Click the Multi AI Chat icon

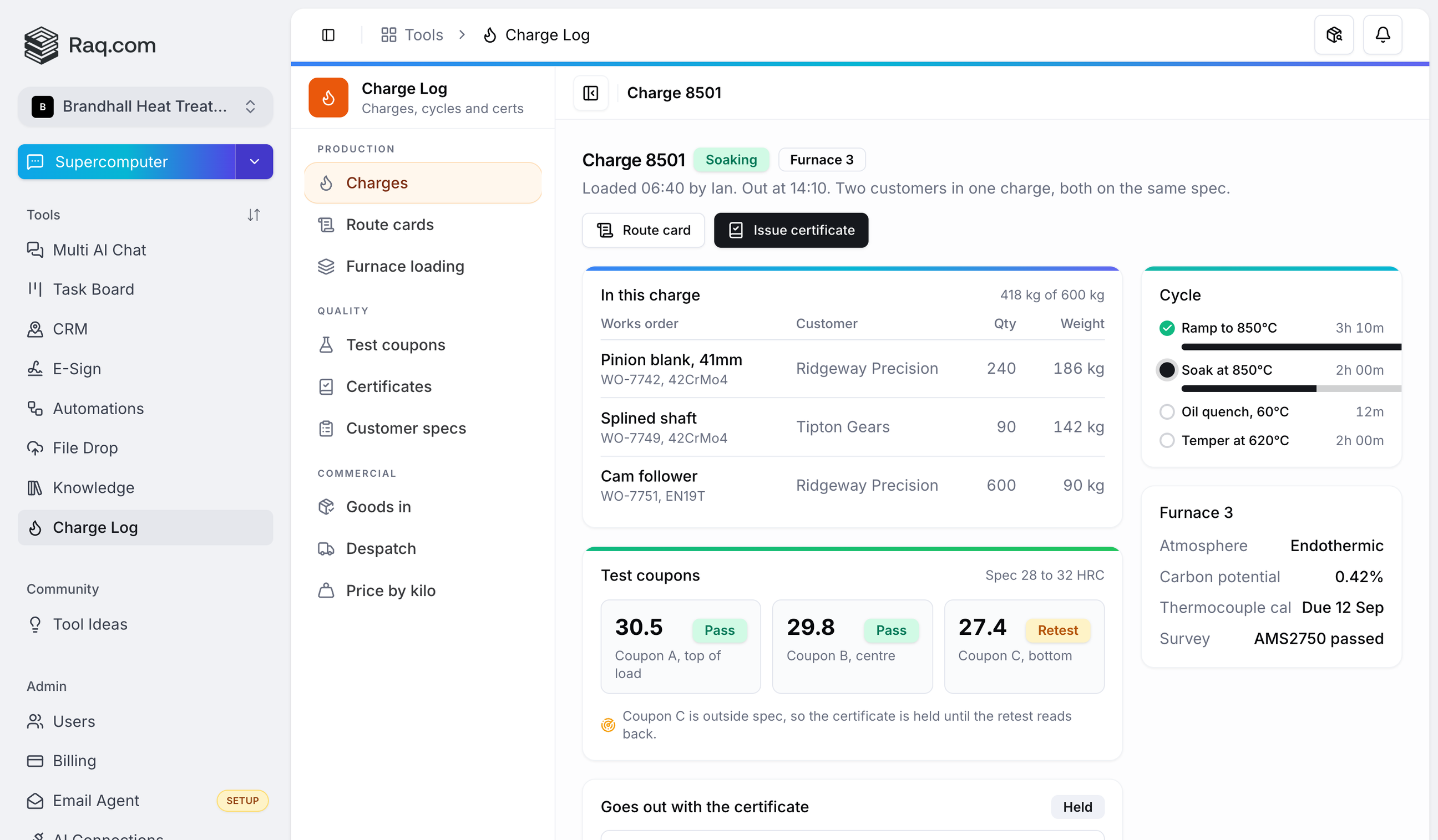point(35,250)
